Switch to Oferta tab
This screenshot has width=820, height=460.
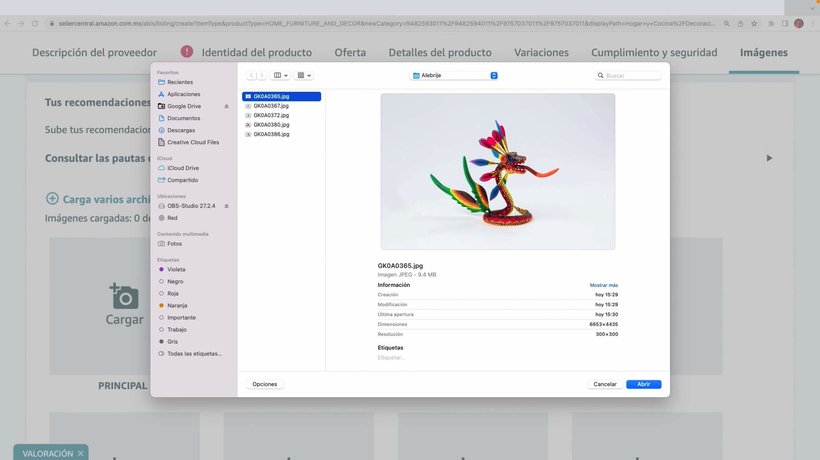tap(350, 52)
